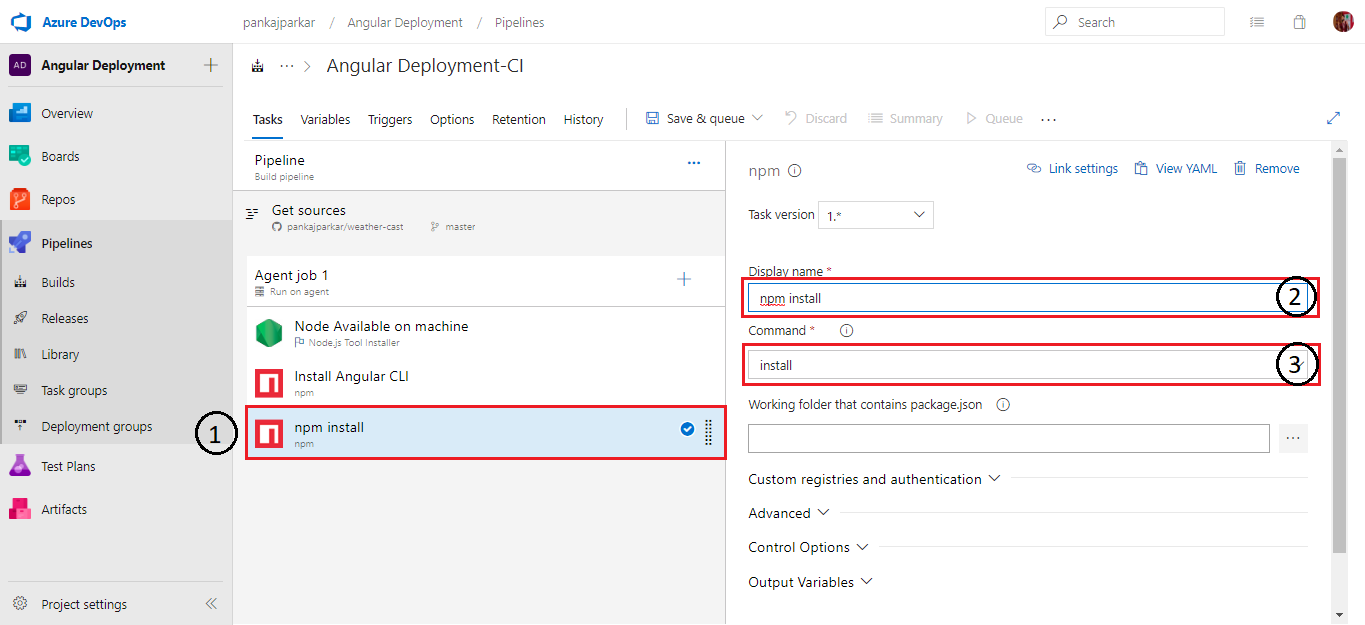1365x625 pixels.
Task: Open the marketplace shopping bag icon
Action: 1299,22
